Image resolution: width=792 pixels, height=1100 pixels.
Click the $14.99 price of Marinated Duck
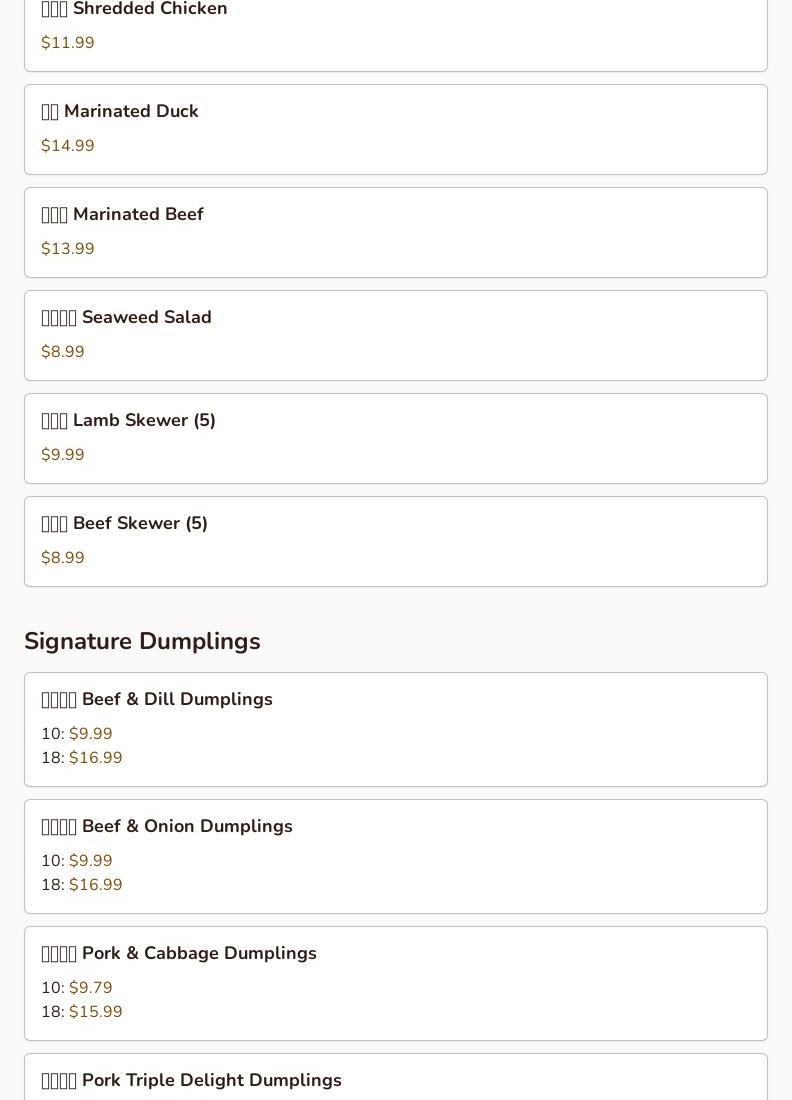pyautogui.click(x=67, y=145)
